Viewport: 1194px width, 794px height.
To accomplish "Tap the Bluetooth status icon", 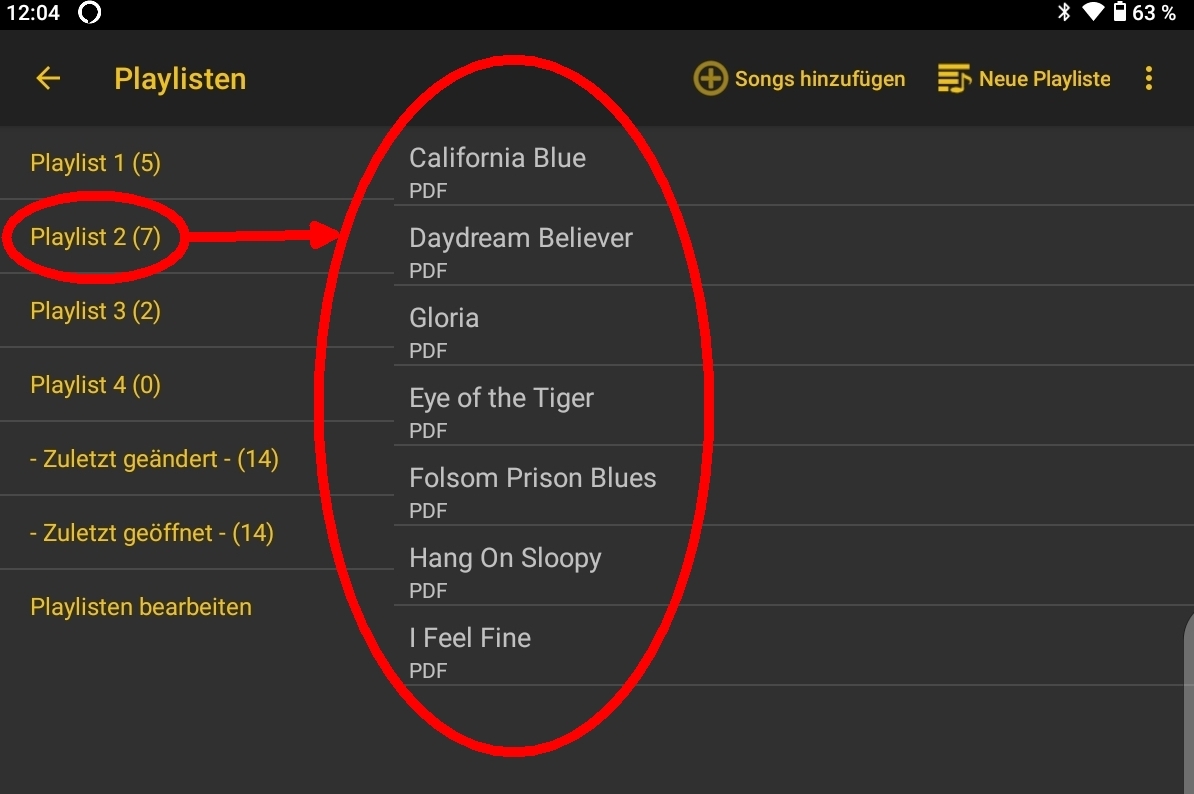I will point(1064,13).
